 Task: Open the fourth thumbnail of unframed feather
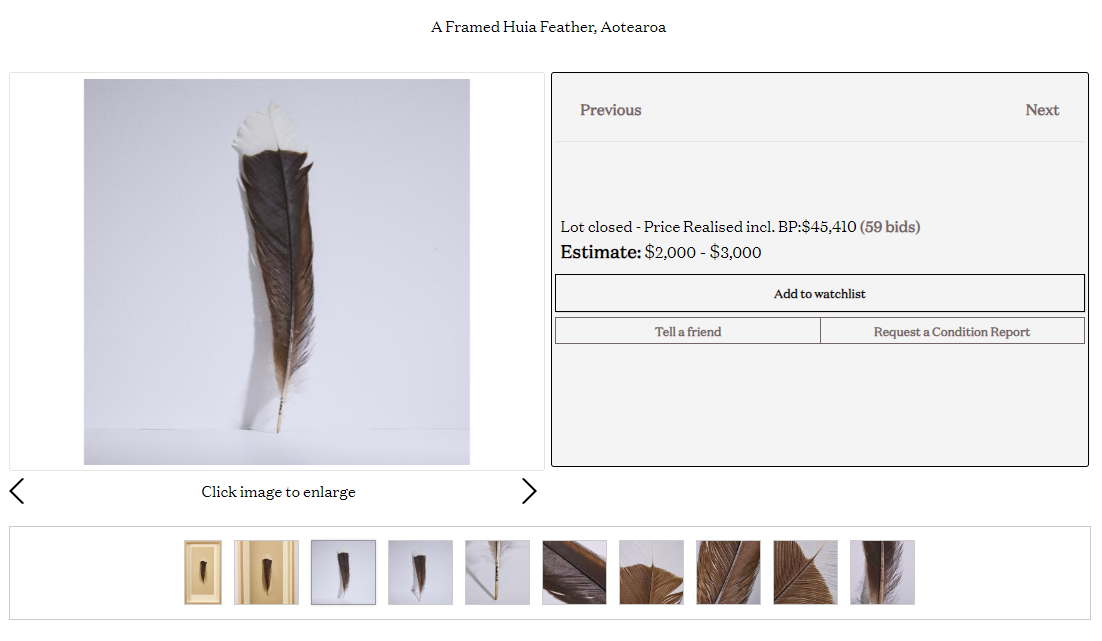coord(420,572)
